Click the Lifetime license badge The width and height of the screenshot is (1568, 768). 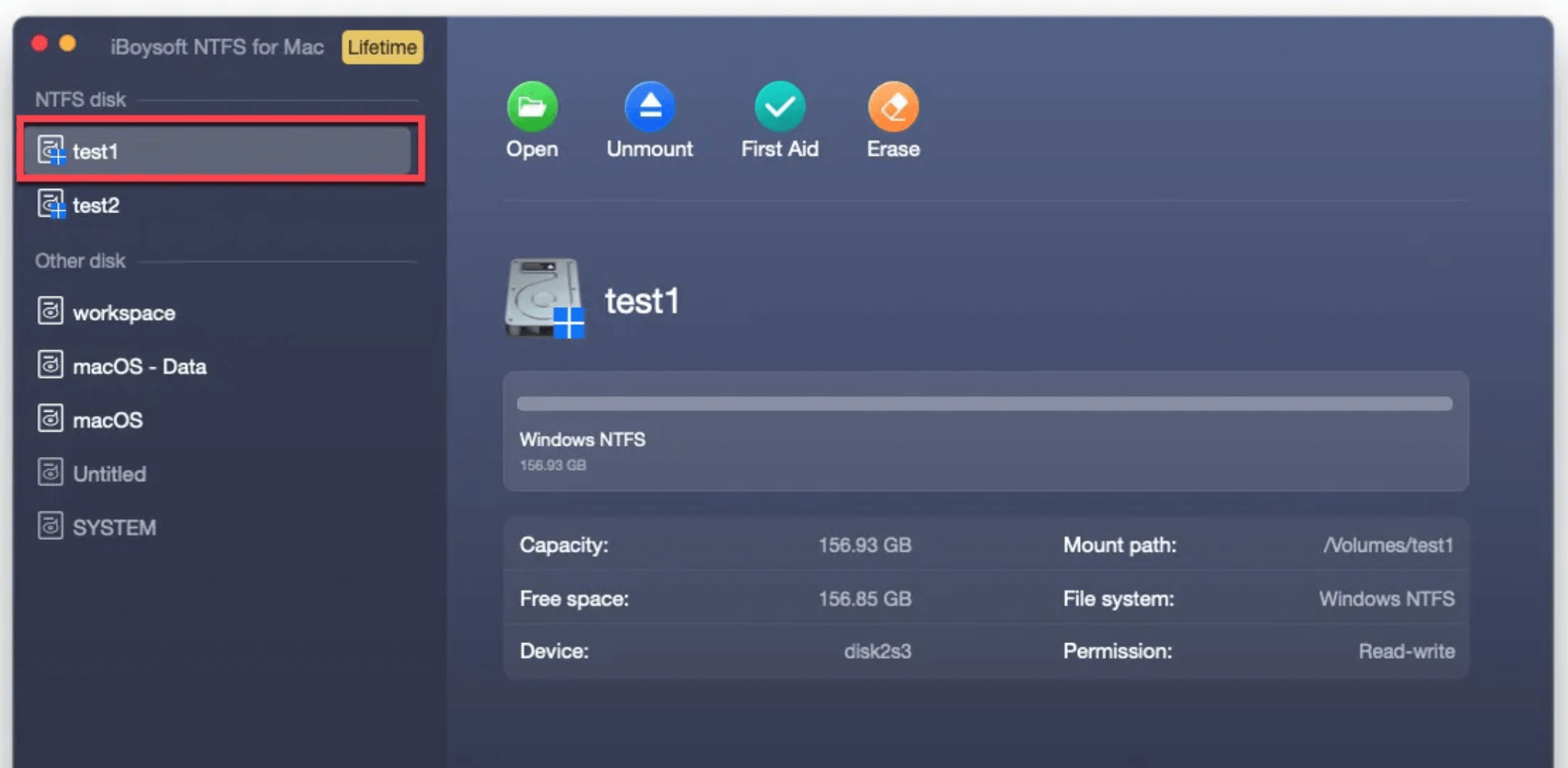pos(382,47)
